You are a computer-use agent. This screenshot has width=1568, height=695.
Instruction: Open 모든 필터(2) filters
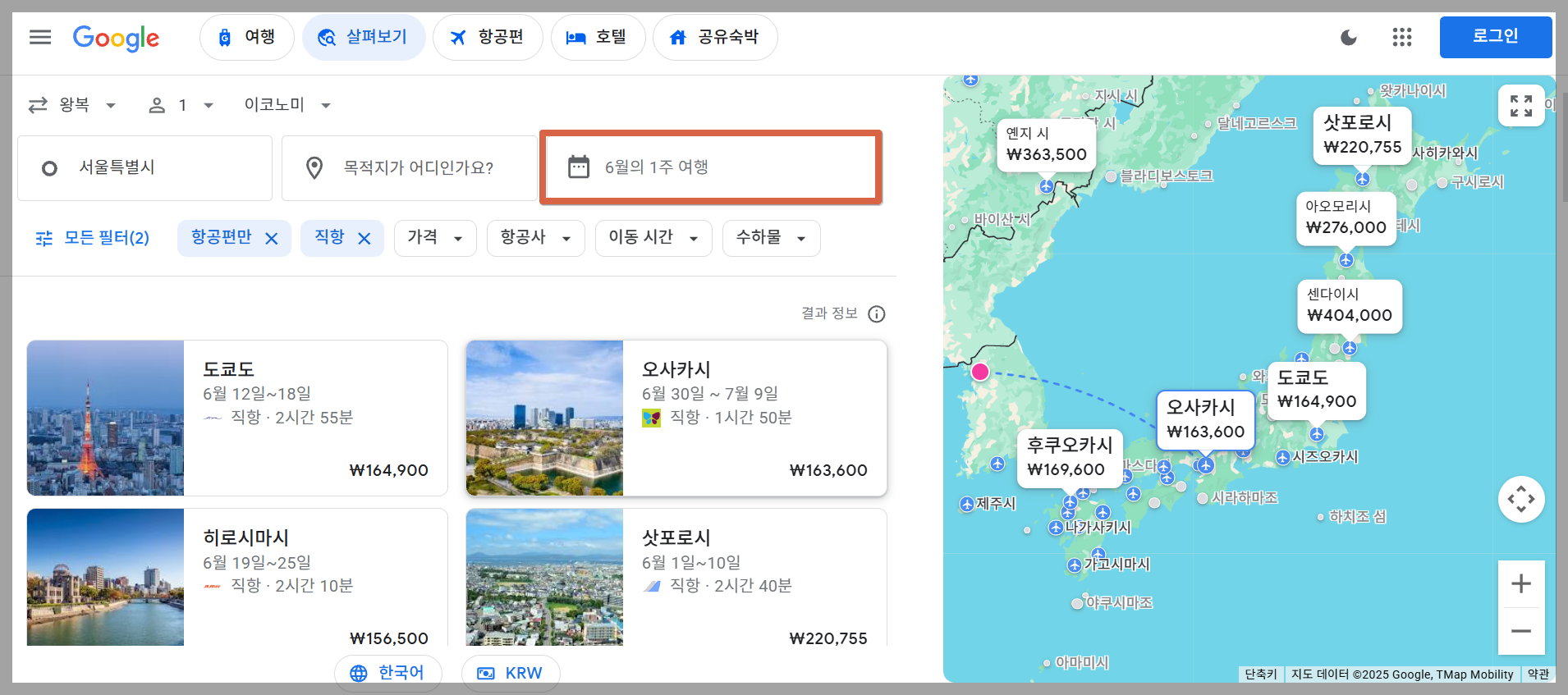click(x=92, y=238)
